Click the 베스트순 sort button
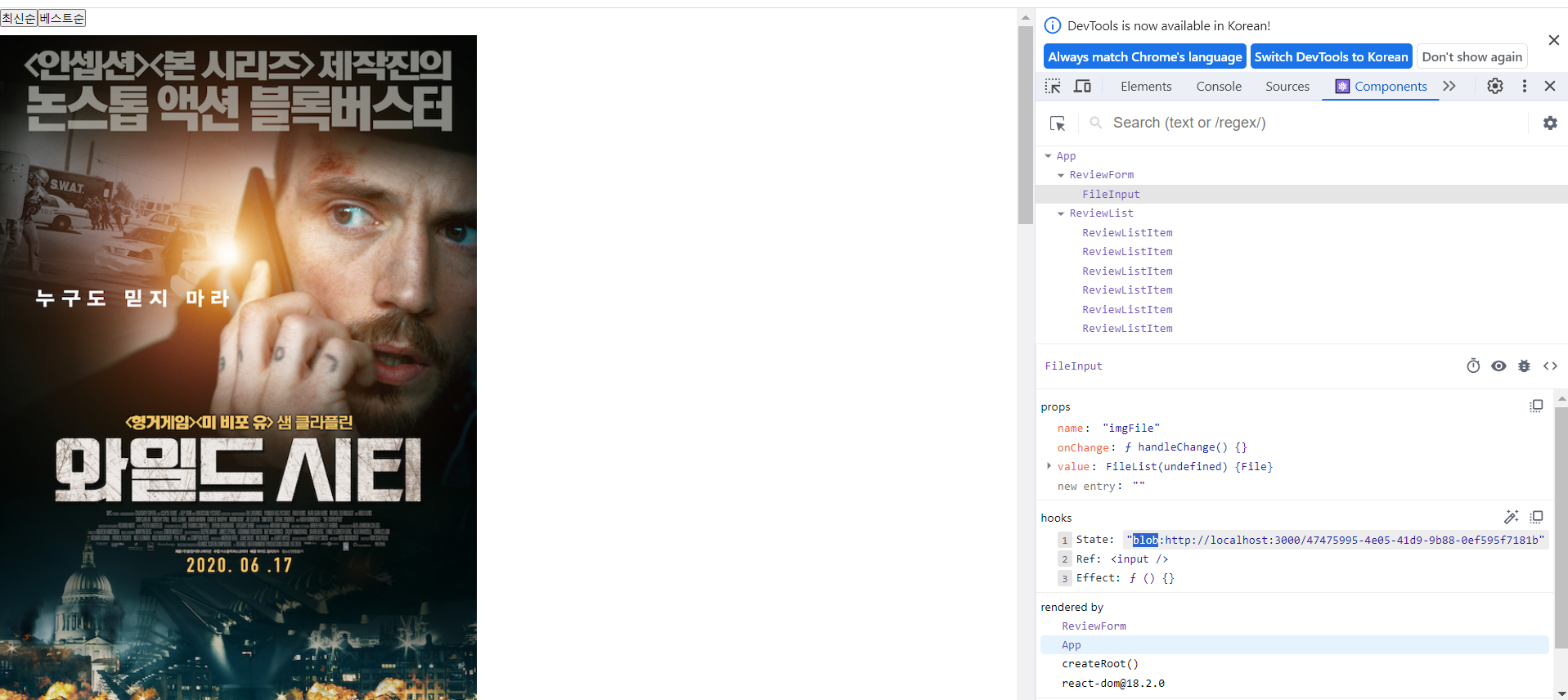The height and width of the screenshot is (700, 1568). (62, 18)
